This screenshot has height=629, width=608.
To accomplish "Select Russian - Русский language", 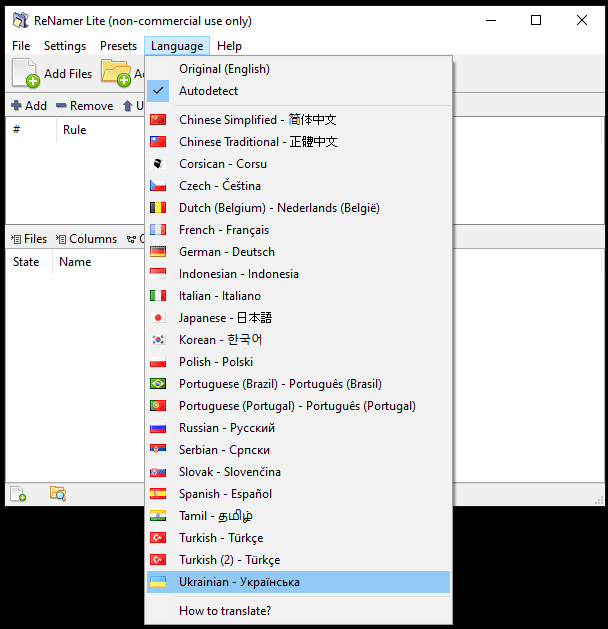I will pos(298,428).
